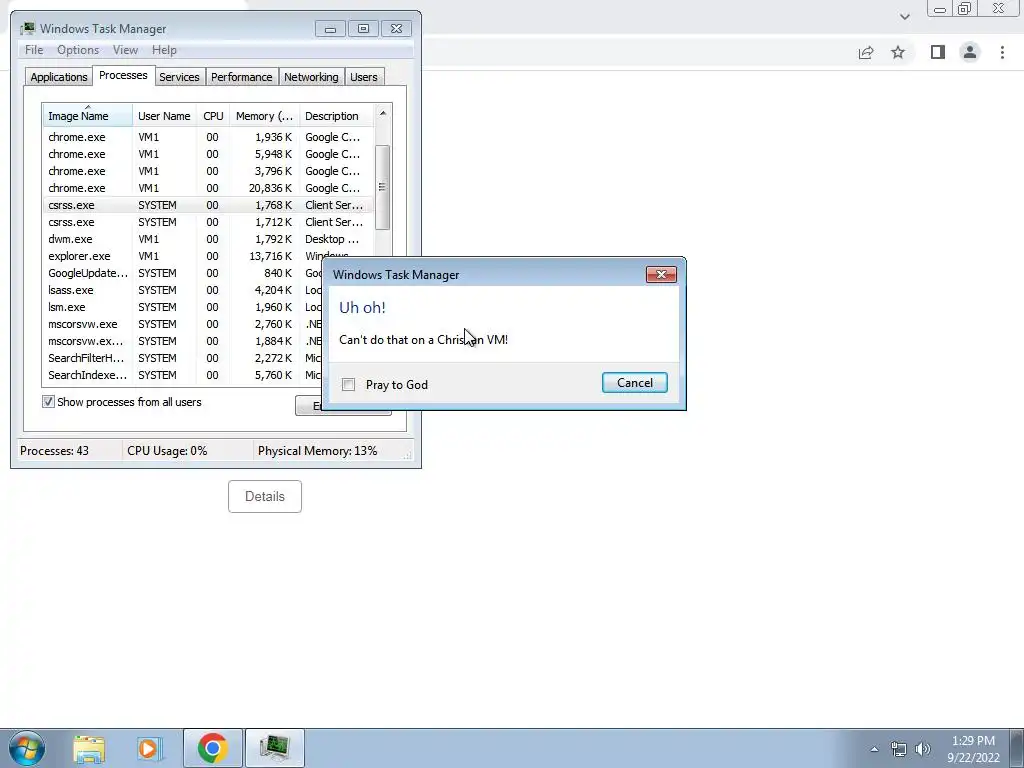Screen dimensions: 1024x768
Task: Click Chrome's share page icon
Action: coord(866,52)
